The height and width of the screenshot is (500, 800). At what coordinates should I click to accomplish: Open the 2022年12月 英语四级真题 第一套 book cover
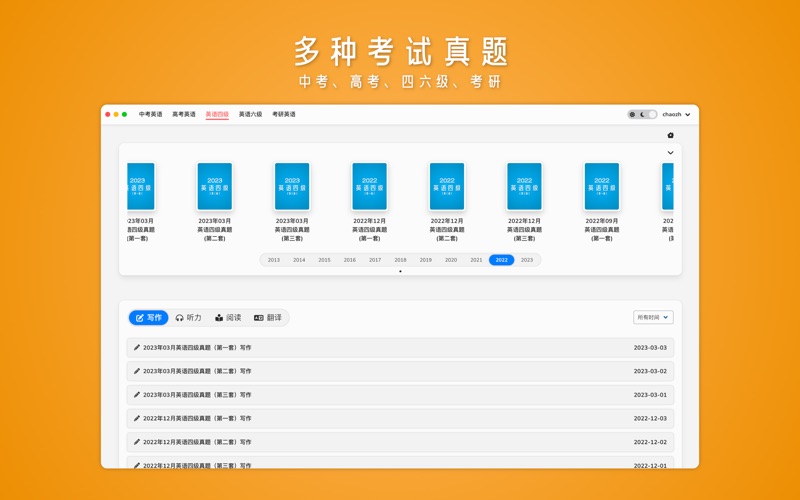tap(369, 187)
